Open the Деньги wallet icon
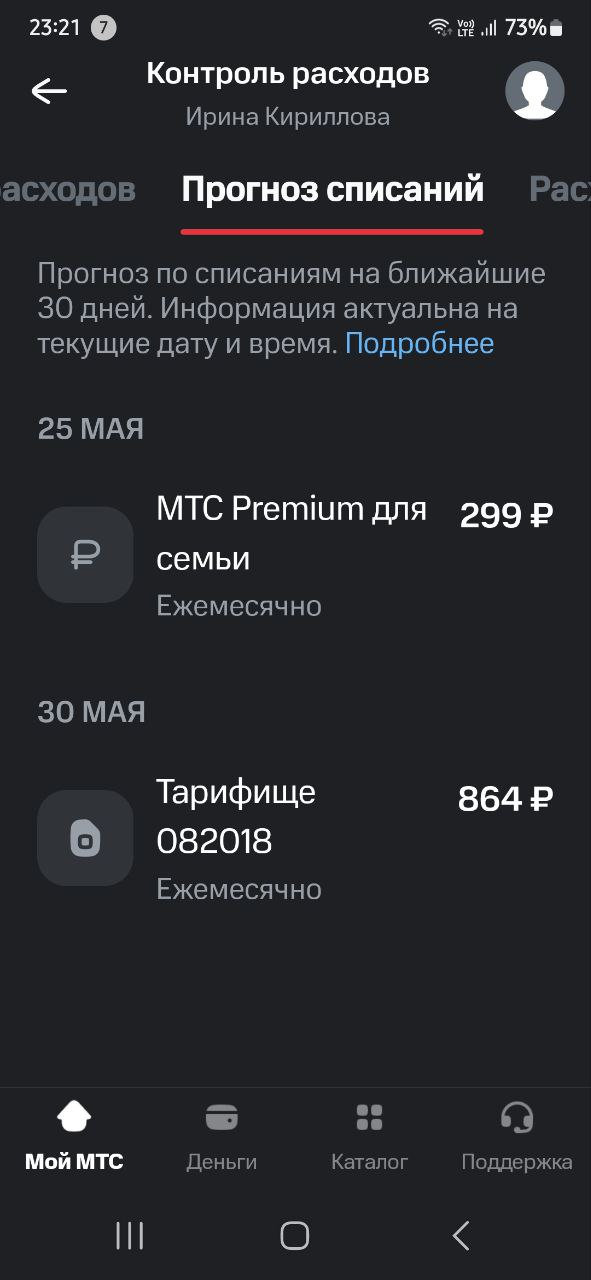This screenshot has width=591, height=1280. click(221, 1116)
